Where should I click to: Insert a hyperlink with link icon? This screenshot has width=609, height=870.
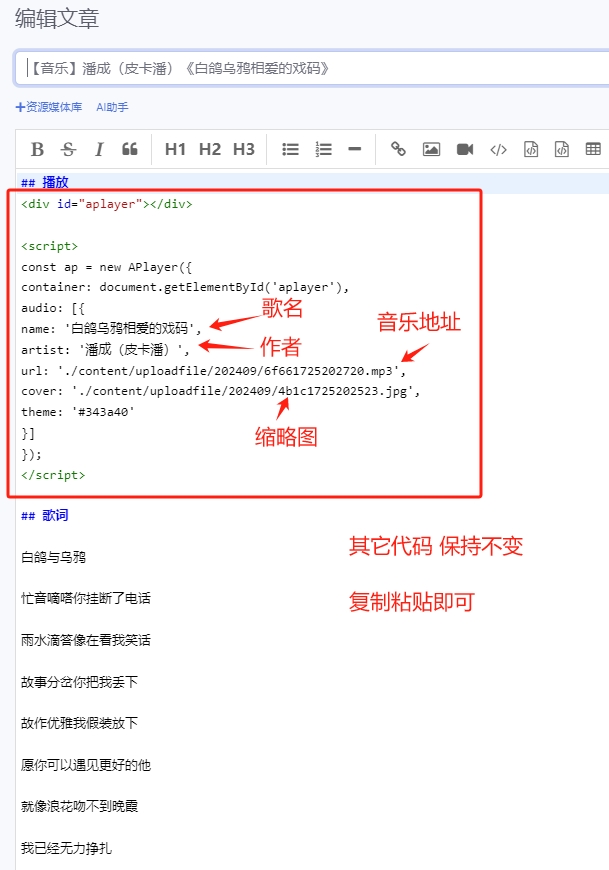point(398,149)
